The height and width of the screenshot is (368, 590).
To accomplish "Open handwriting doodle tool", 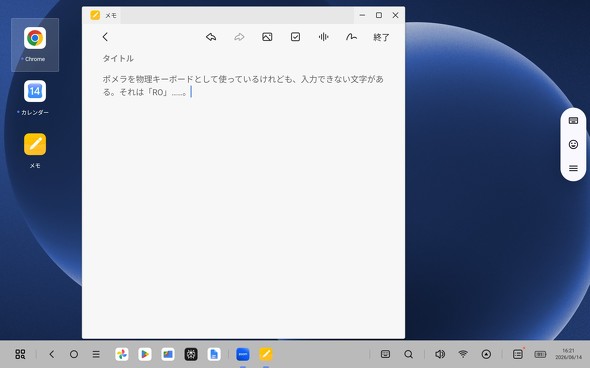I will coord(351,37).
